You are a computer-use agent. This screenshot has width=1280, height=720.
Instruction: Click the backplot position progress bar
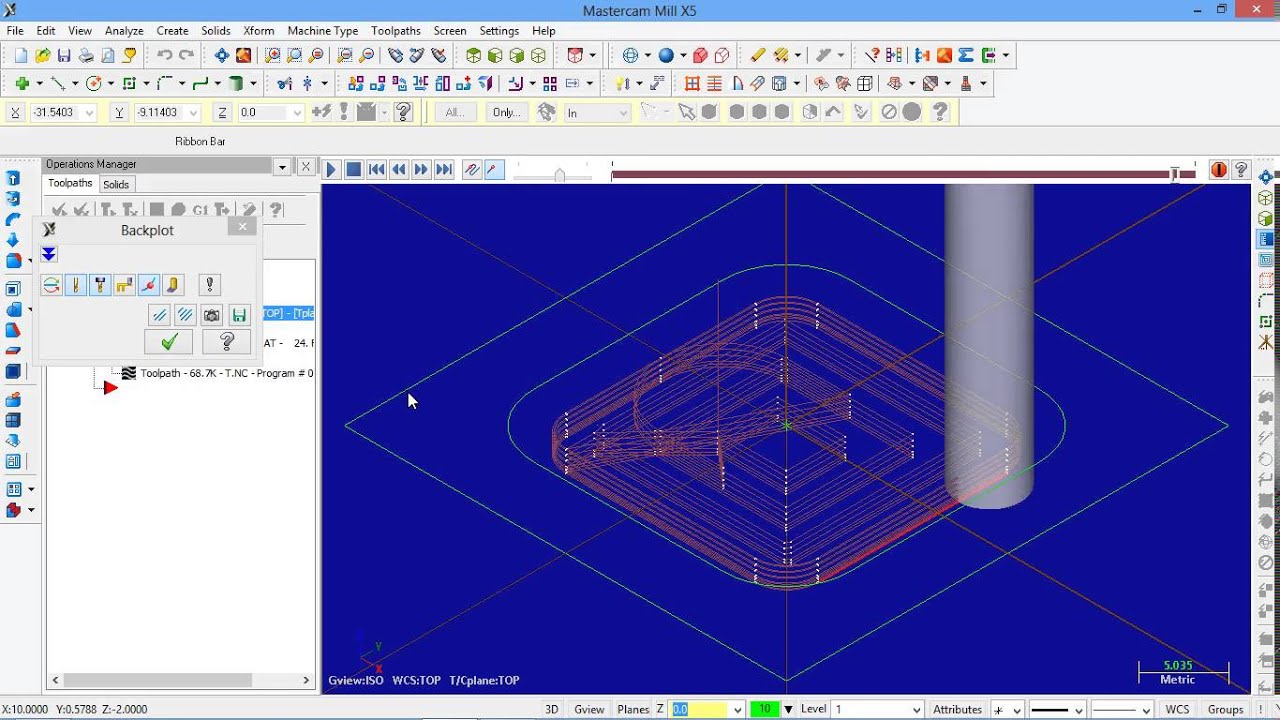(x=903, y=175)
